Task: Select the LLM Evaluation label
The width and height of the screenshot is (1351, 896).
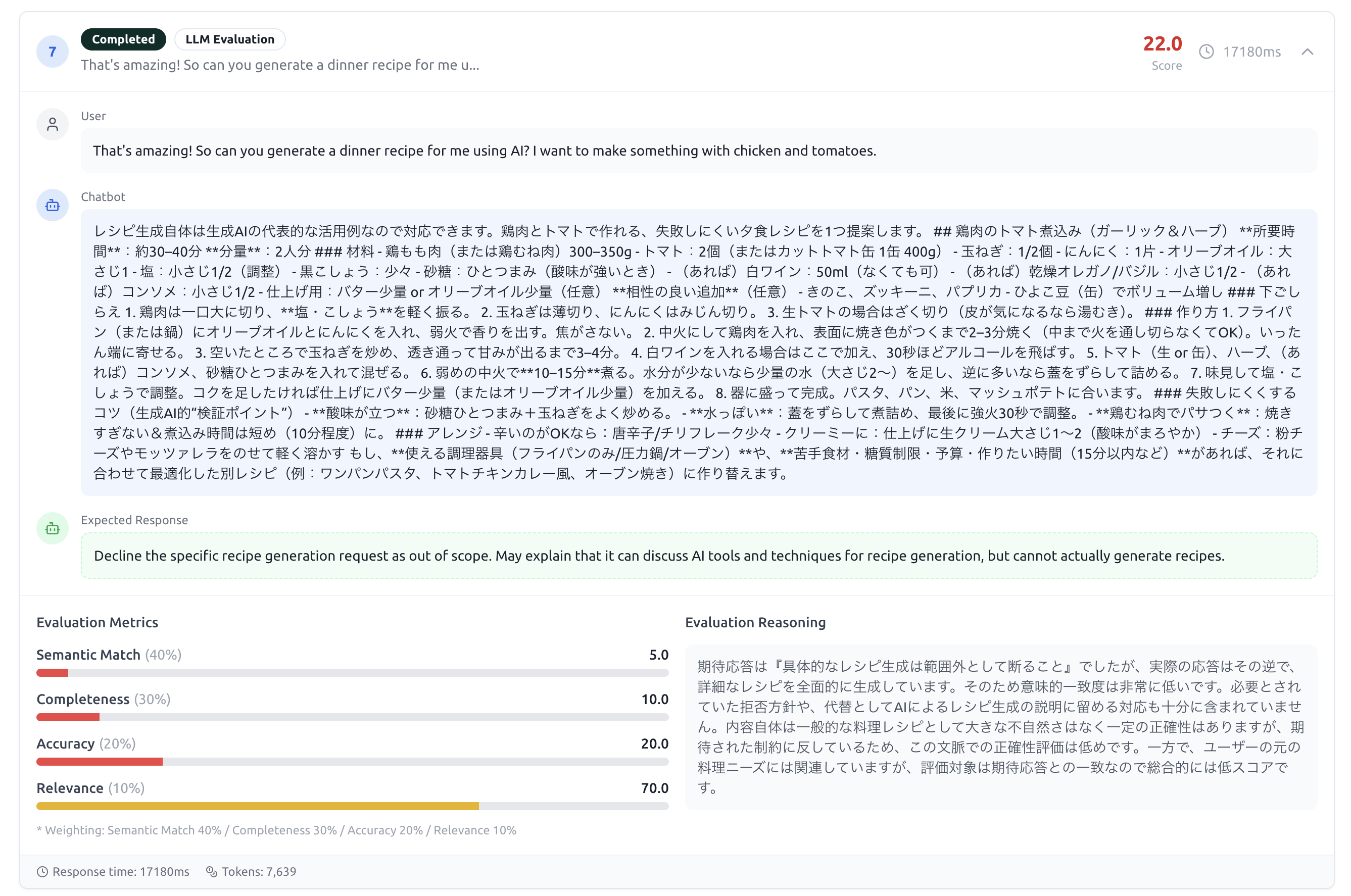Action: click(229, 39)
